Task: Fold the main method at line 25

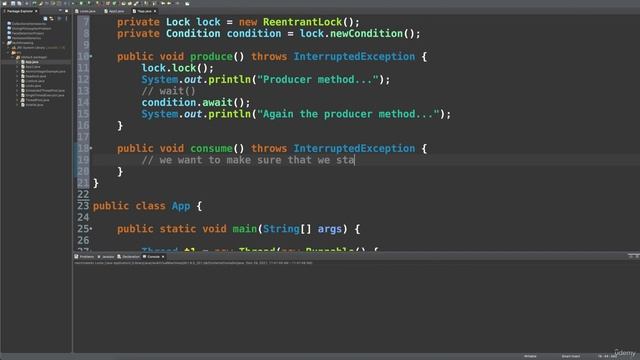Action: point(91,229)
